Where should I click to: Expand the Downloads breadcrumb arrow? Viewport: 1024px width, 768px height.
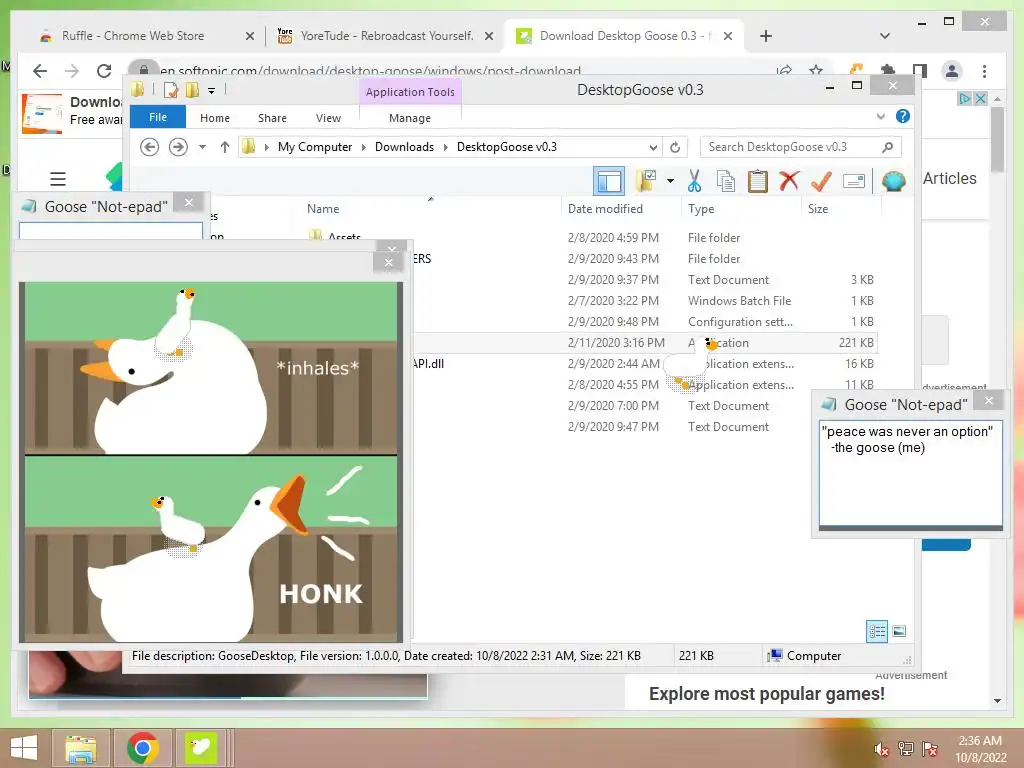click(445, 147)
